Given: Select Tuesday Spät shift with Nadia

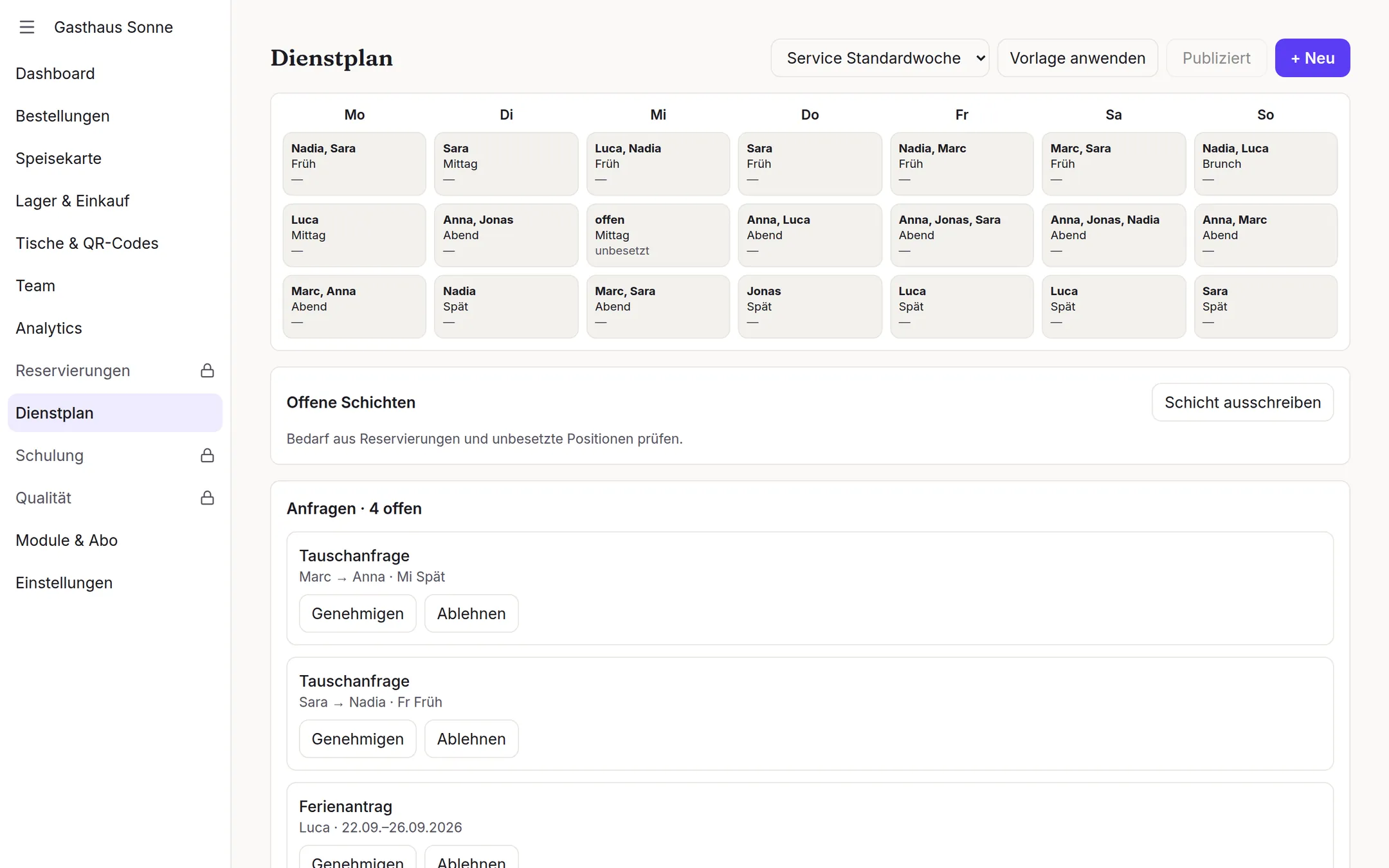Looking at the screenshot, I should (506, 307).
